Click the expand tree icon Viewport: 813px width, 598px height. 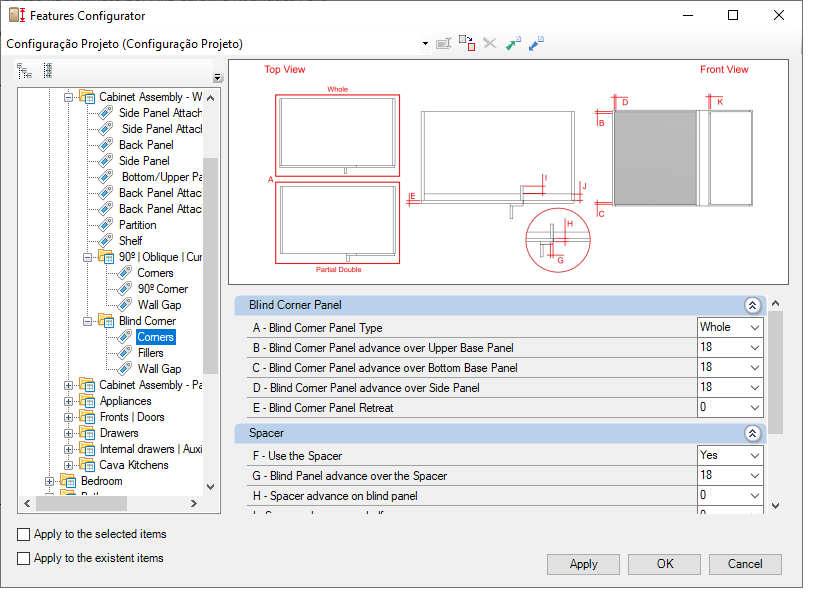click(24, 71)
